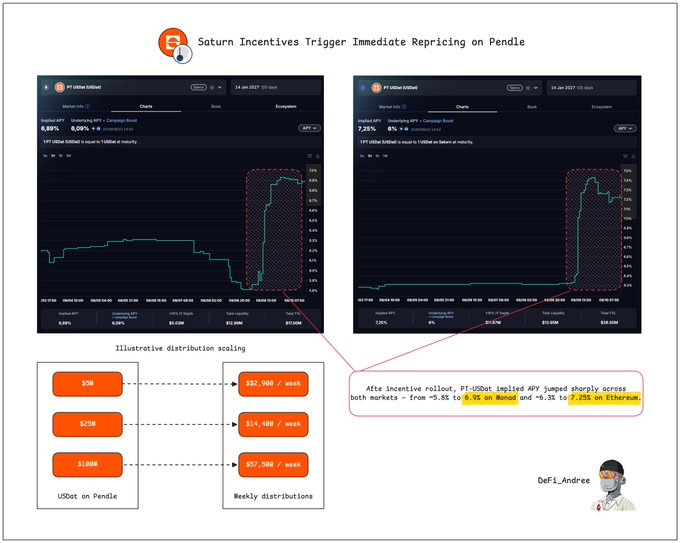Expand the market selector chevron in the 7,25% panel
Screen dimensions: 680x543
coord(536,88)
